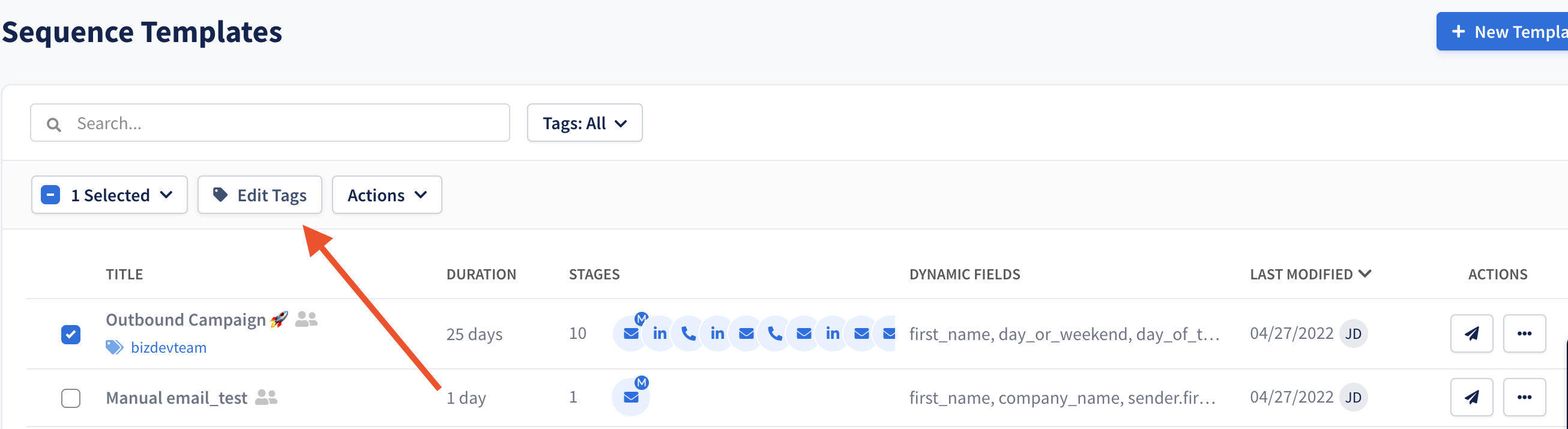Click the second phone call stage icon in Outbound Campaign
The width and height of the screenshot is (1568, 429).
[775, 333]
